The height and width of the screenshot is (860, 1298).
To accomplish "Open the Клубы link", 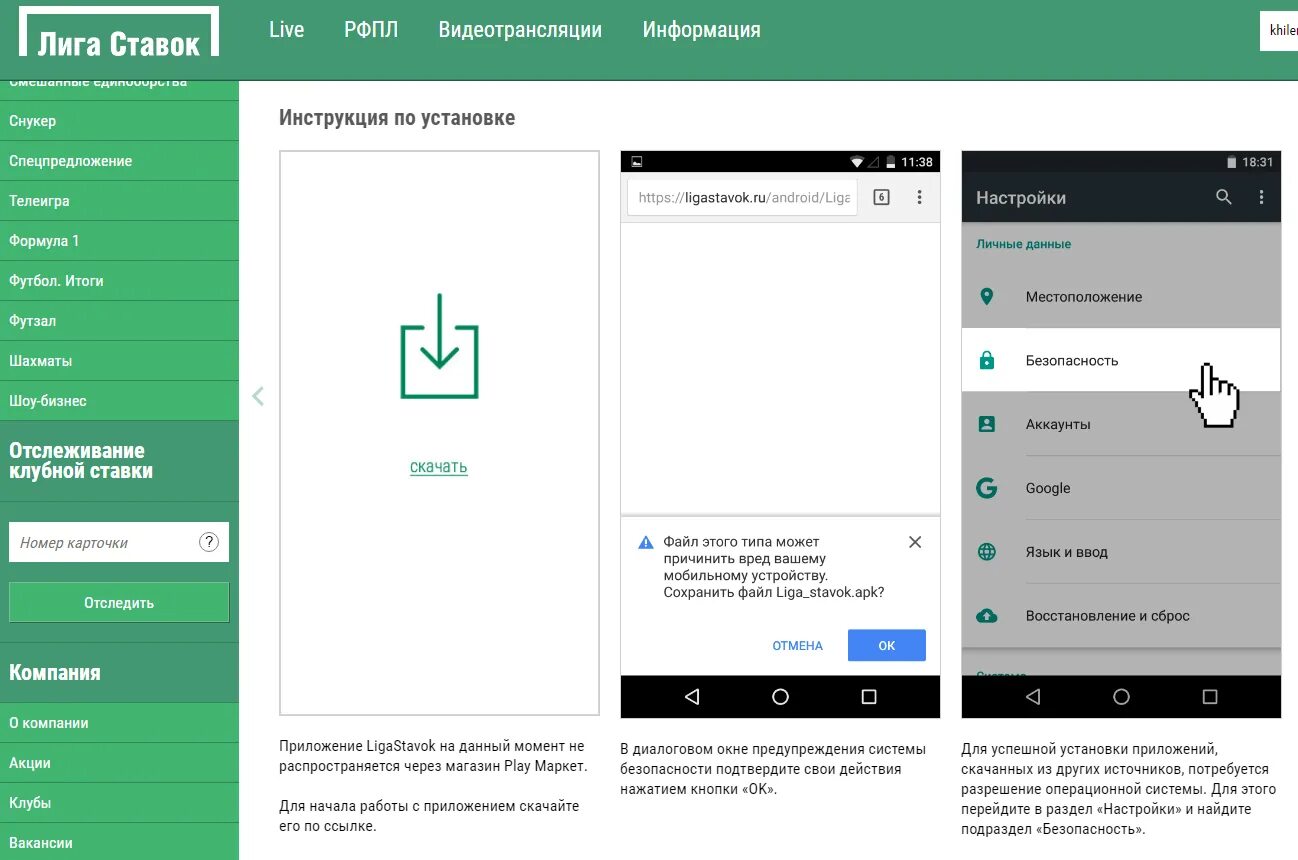I will pos(119,803).
